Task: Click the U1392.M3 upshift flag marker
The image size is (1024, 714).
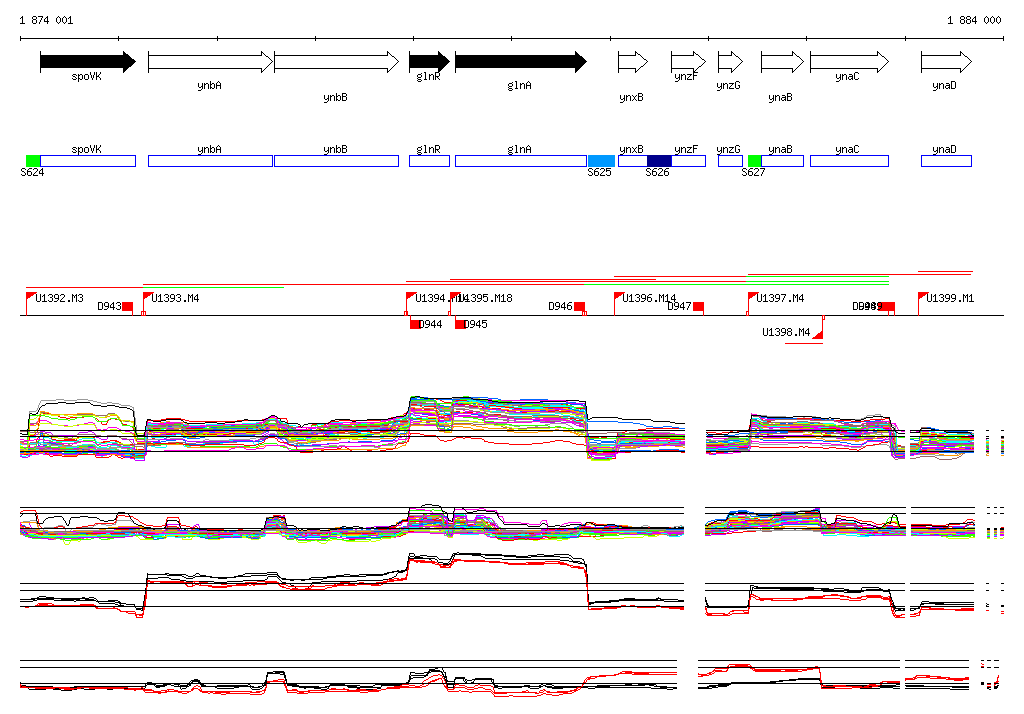Action: tap(30, 298)
